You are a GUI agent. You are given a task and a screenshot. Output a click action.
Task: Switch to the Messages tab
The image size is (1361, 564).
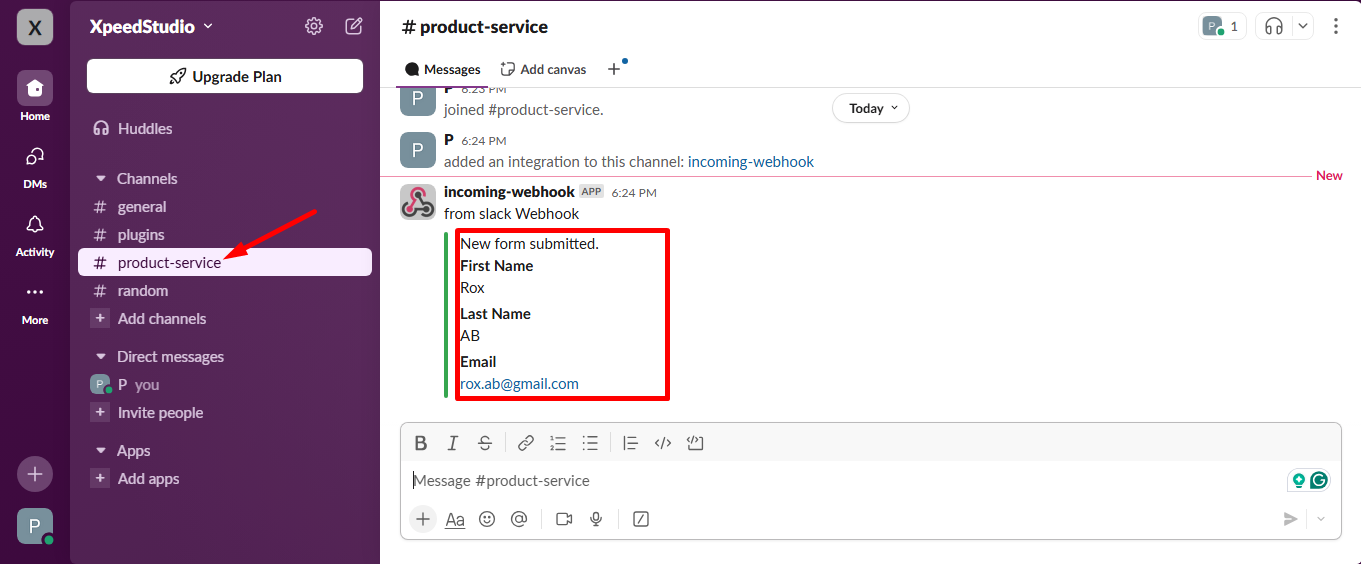coord(442,69)
